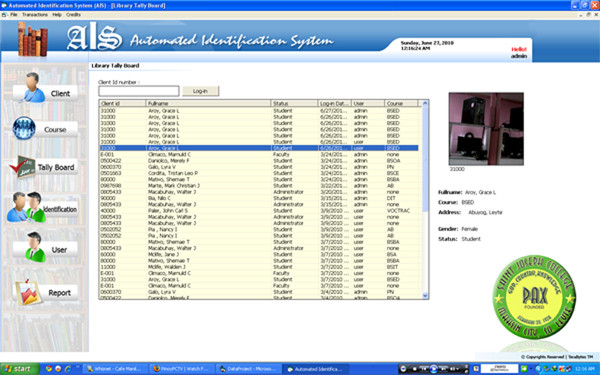Click the small application icon beside File menu
600x375 pixels.
[4, 15]
